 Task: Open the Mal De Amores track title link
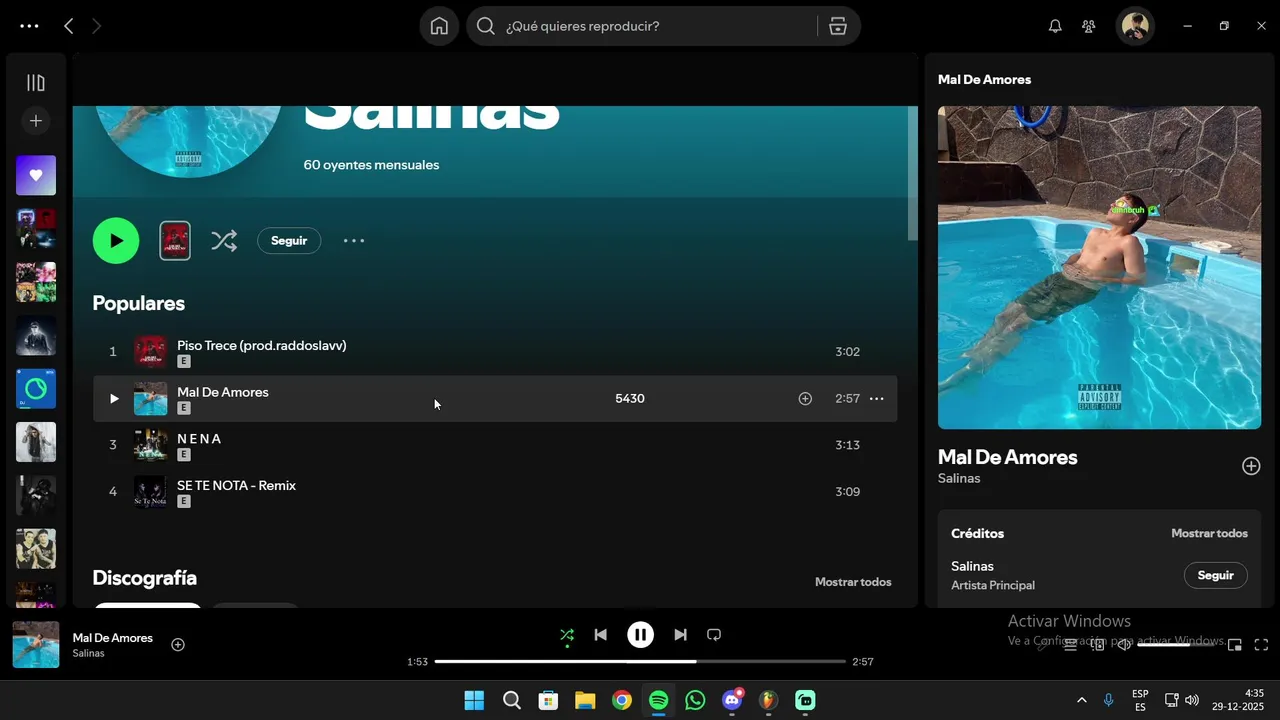point(223,392)
